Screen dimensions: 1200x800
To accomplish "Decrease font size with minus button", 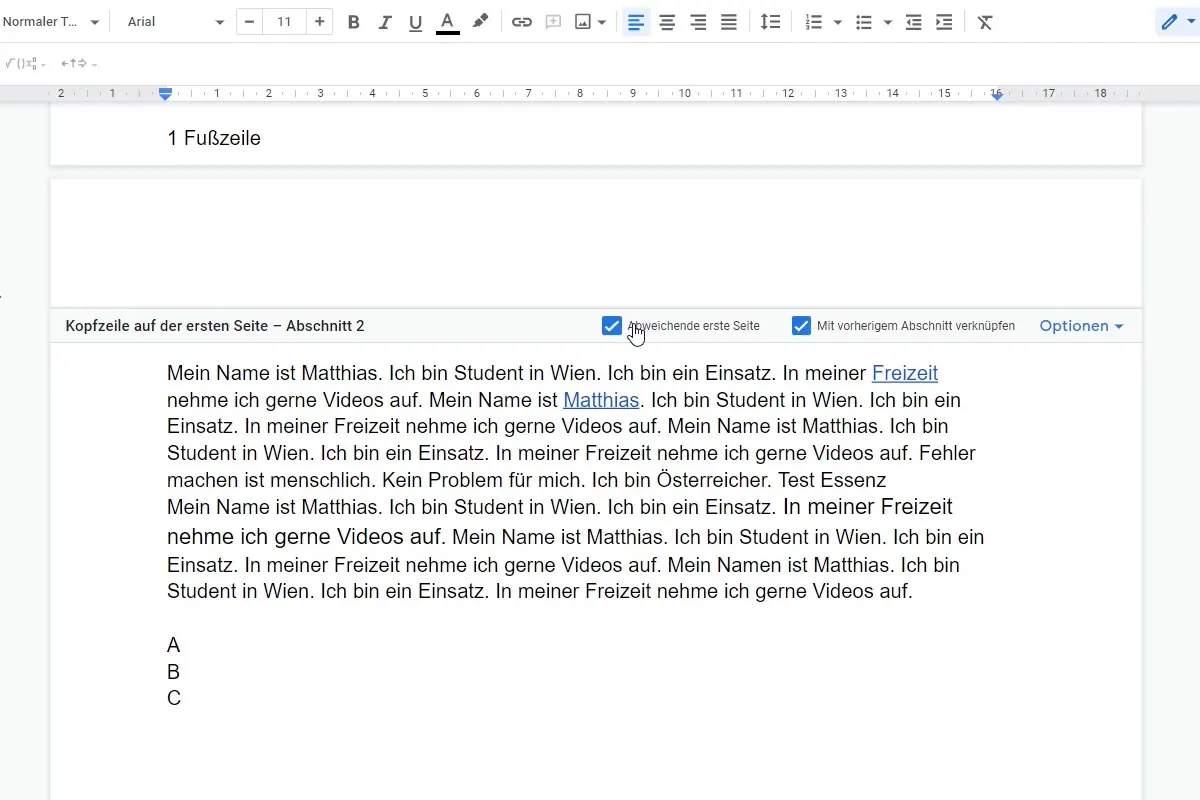I will [250, 22].
